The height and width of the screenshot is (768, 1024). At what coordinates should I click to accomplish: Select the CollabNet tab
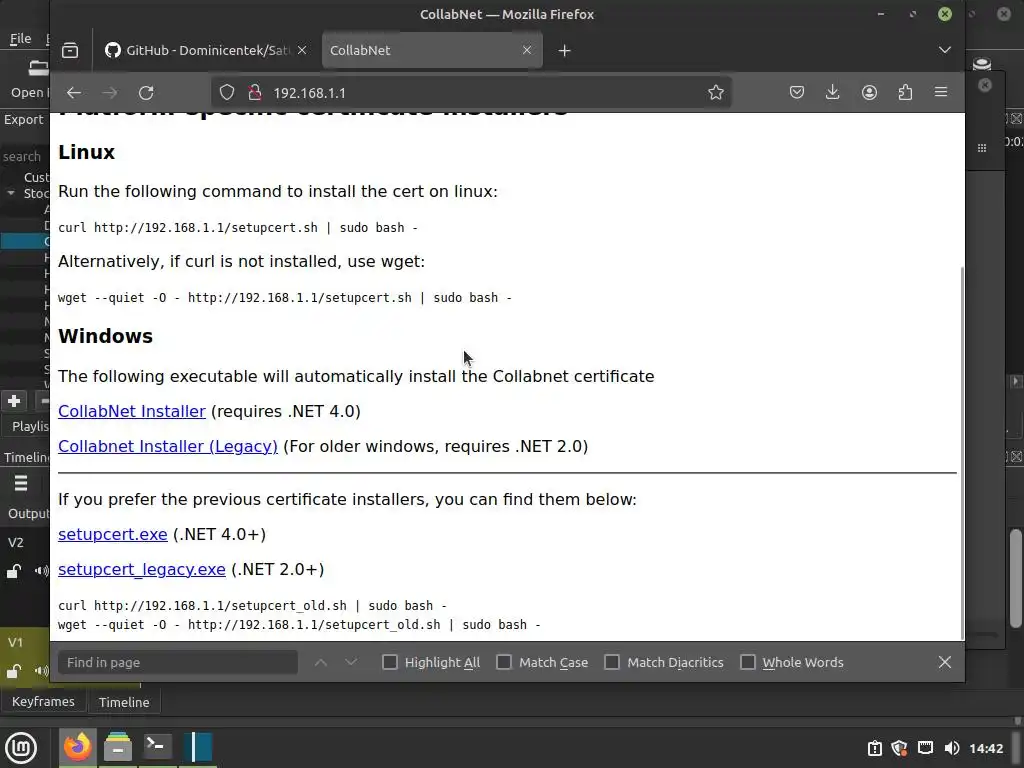pos(432,50)
